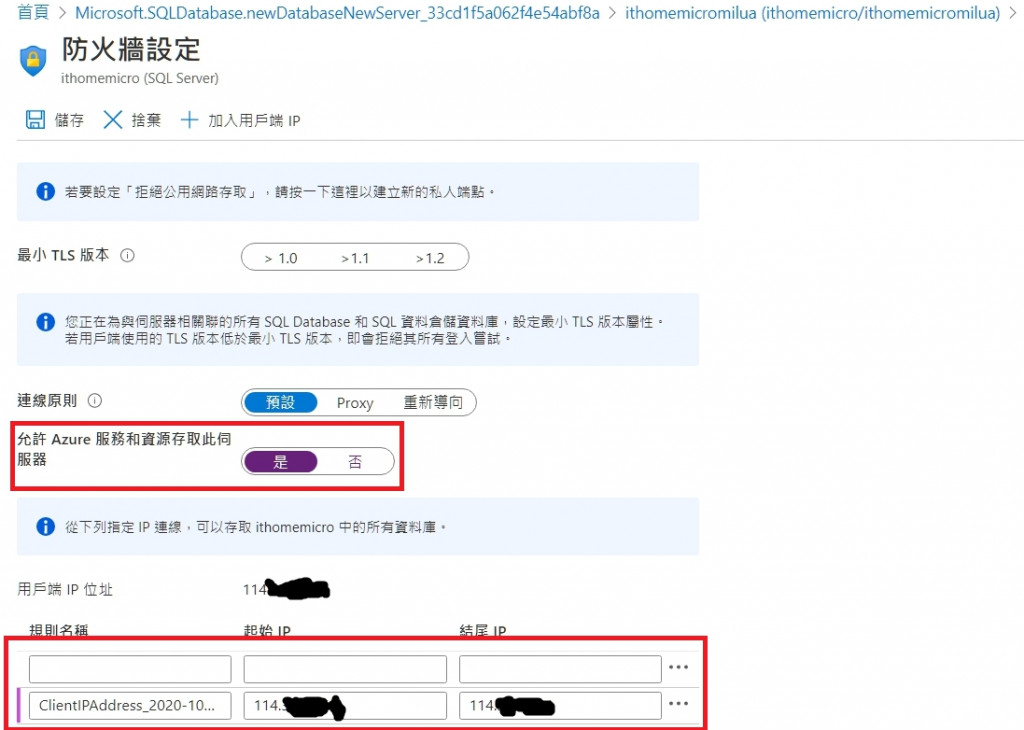Select TLS version >1.1 option
The image size is (1024, 730).
pyautogui.click(x=355, y=258)
